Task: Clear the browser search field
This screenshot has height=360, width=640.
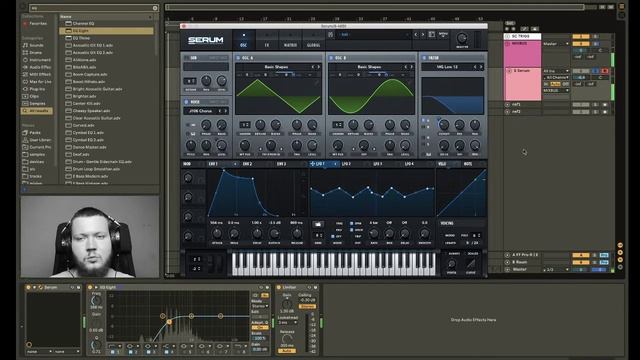Action: [x=155, y=8]
